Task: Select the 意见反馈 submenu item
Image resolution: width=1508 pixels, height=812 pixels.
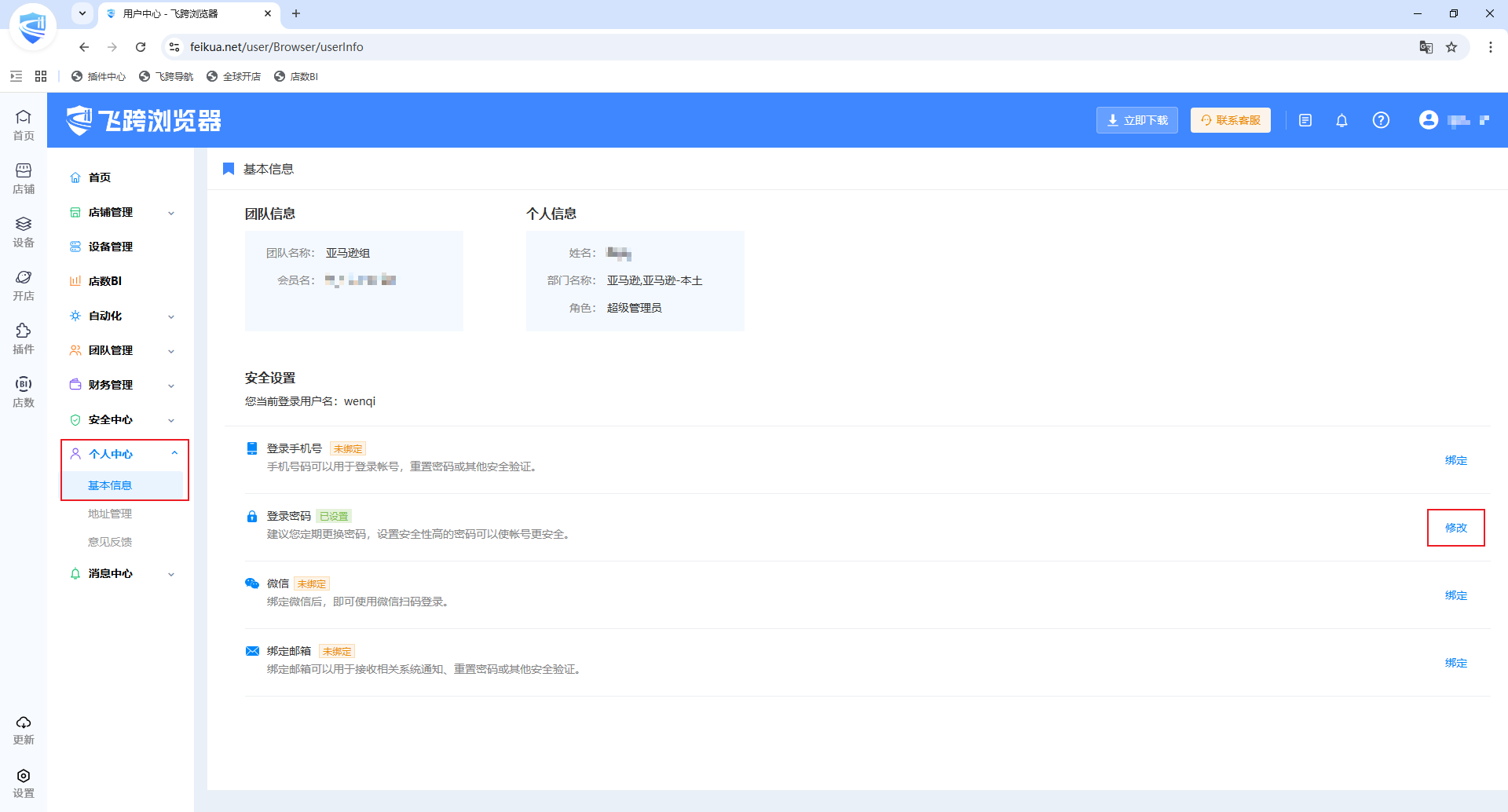Action: tap(110, 542)
